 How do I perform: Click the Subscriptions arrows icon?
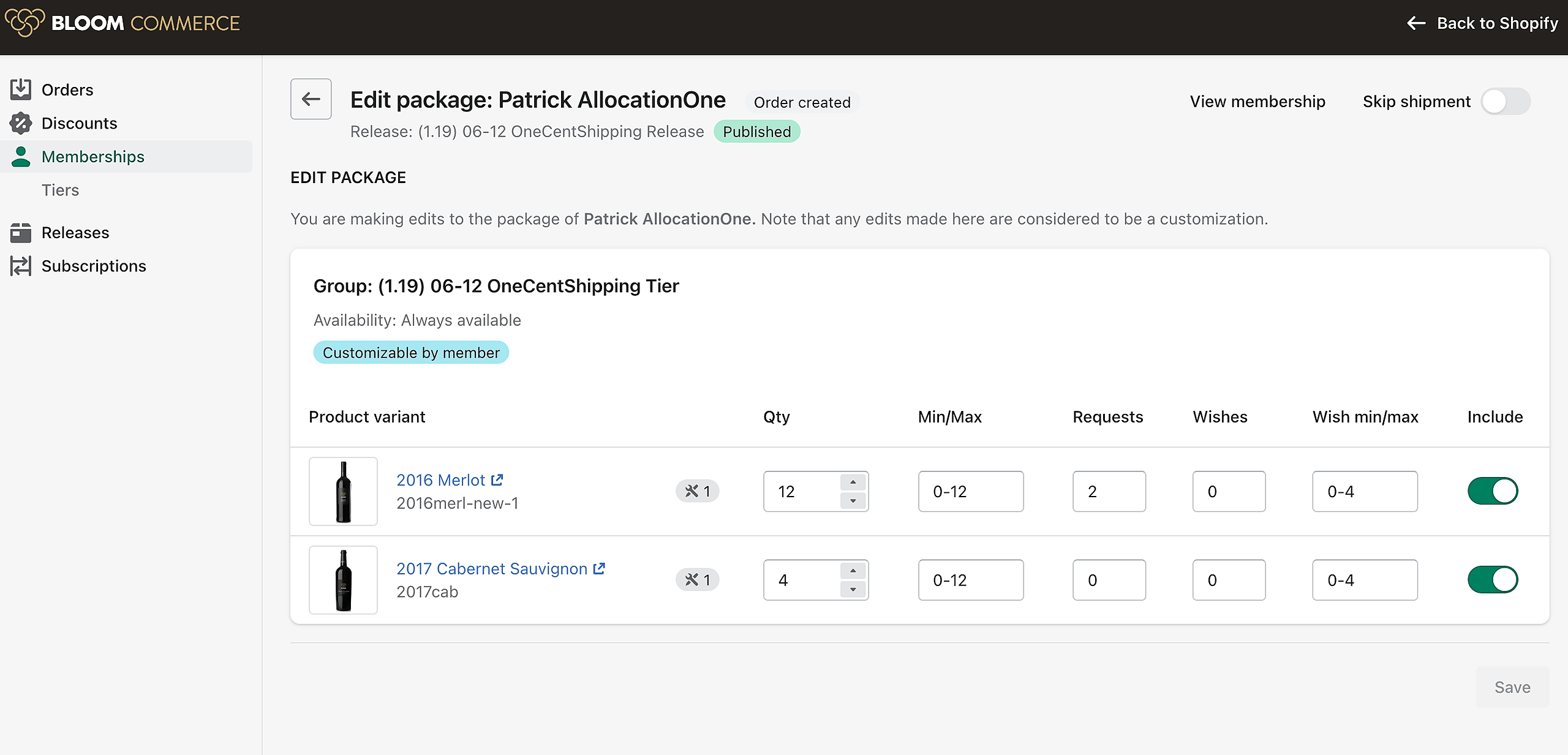click(x=20, y=266)
